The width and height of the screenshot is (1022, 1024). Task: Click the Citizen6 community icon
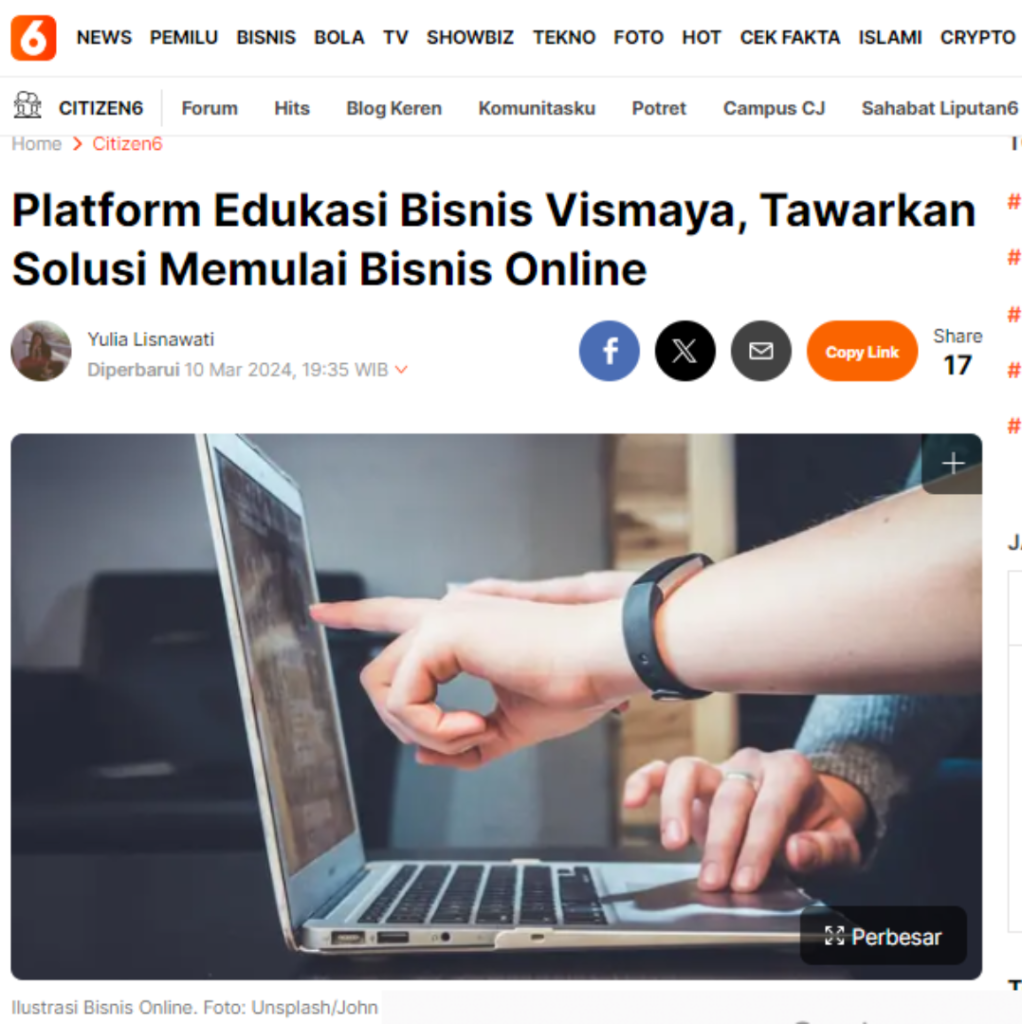point(27,105)
